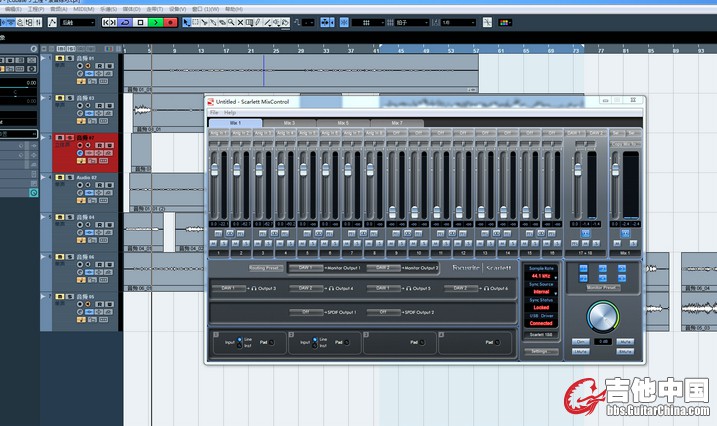Toggle first monitor output enable button

(583, 268)
